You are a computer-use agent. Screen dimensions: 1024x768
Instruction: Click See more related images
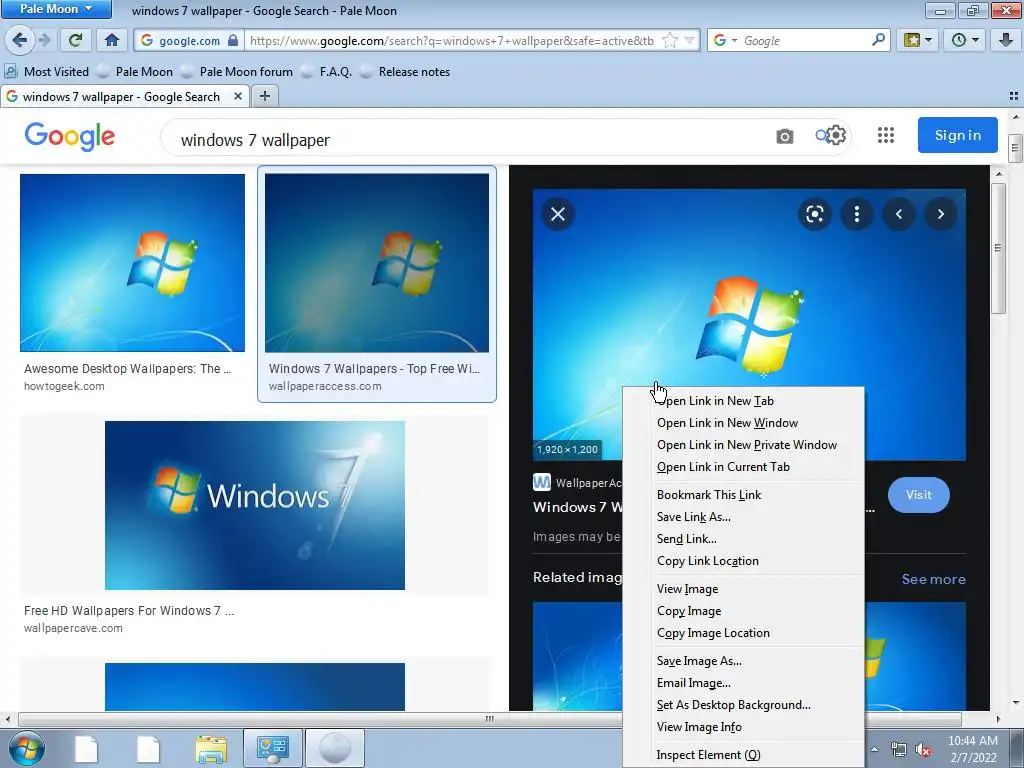[933, 579]
